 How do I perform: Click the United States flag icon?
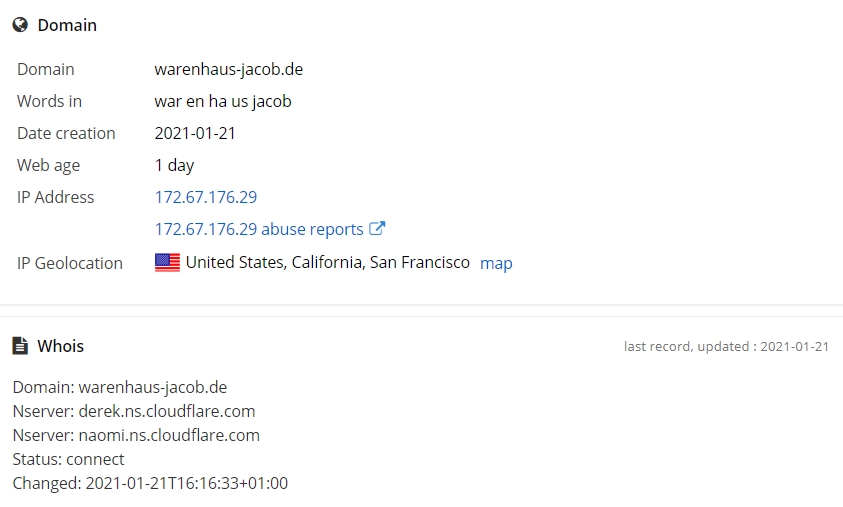coord(167,262)
